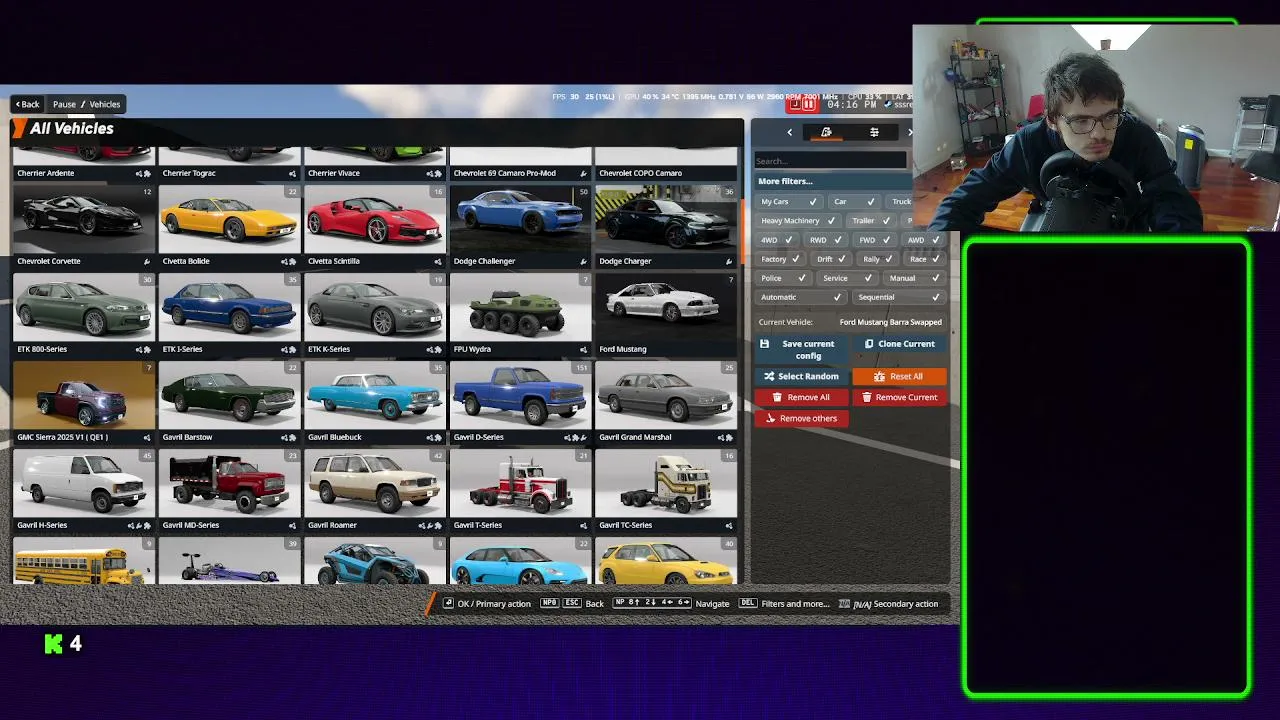Switch to the sliders options tab icon
Viewport: 1280px width, 720px height.
point(874,132)
